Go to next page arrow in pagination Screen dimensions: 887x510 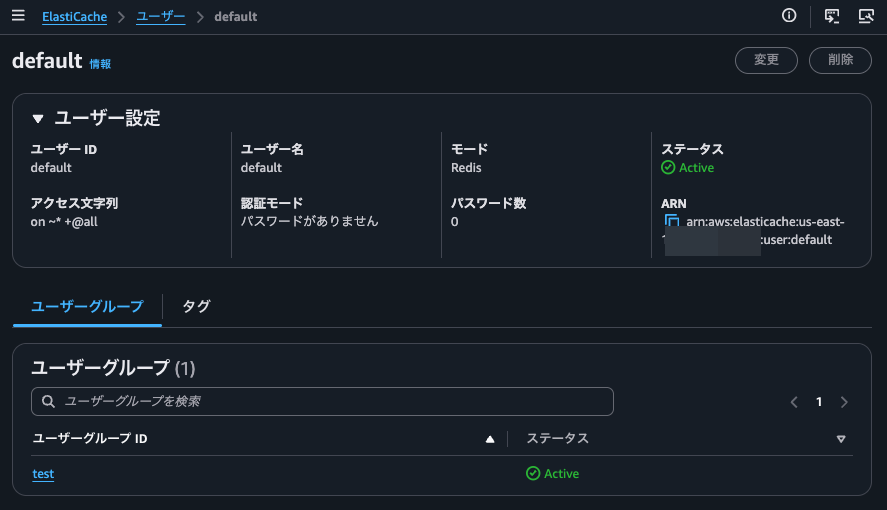tap(844, 402)
